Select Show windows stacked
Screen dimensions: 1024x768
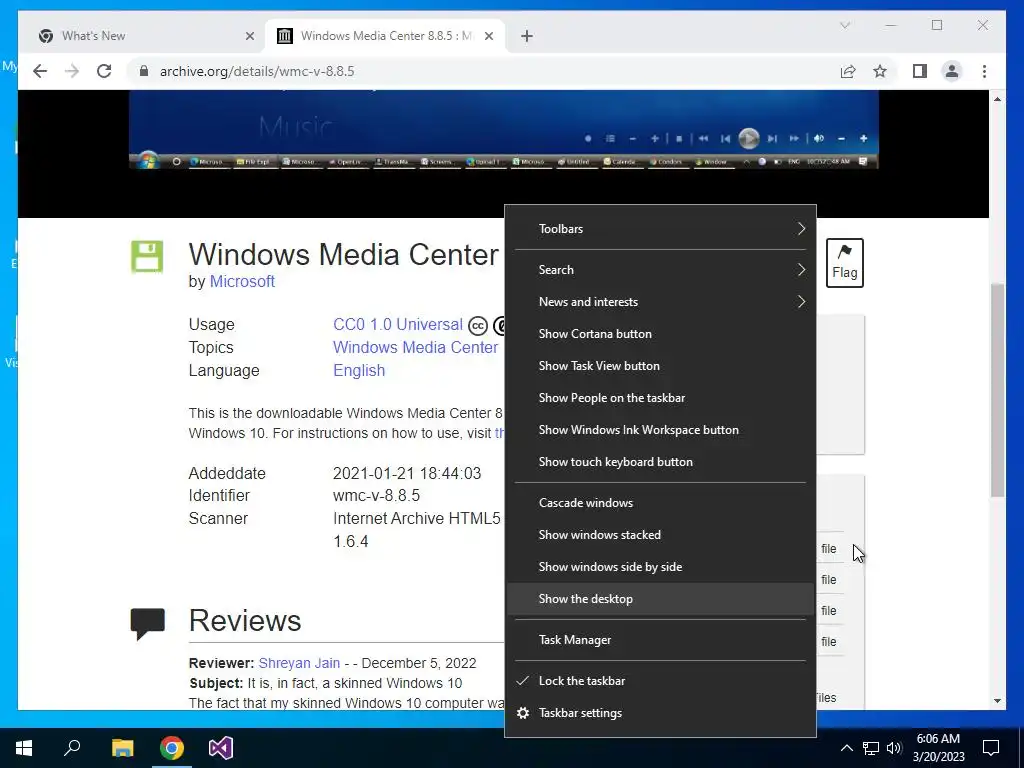coord(660,535)
